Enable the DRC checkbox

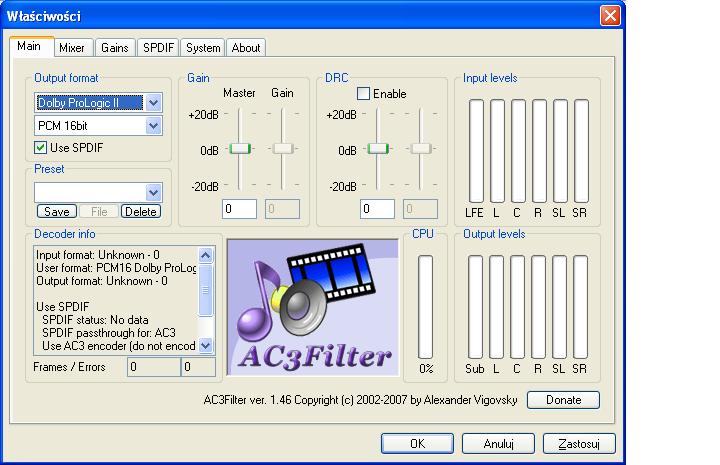coord(363,94)
